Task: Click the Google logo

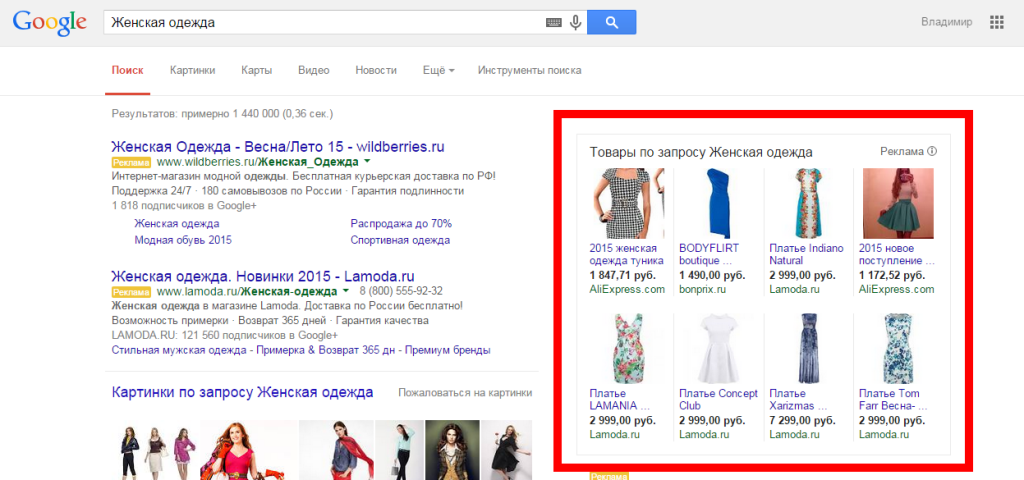Action: click(x=50, y=23)
